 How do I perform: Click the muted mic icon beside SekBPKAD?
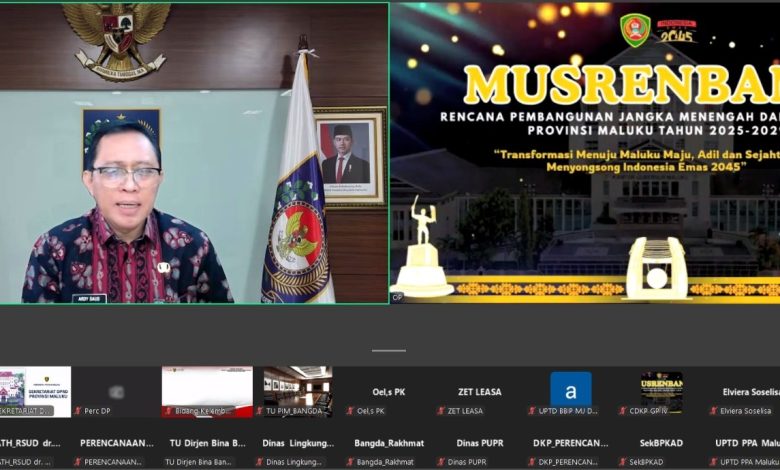[x=622, y=462]
